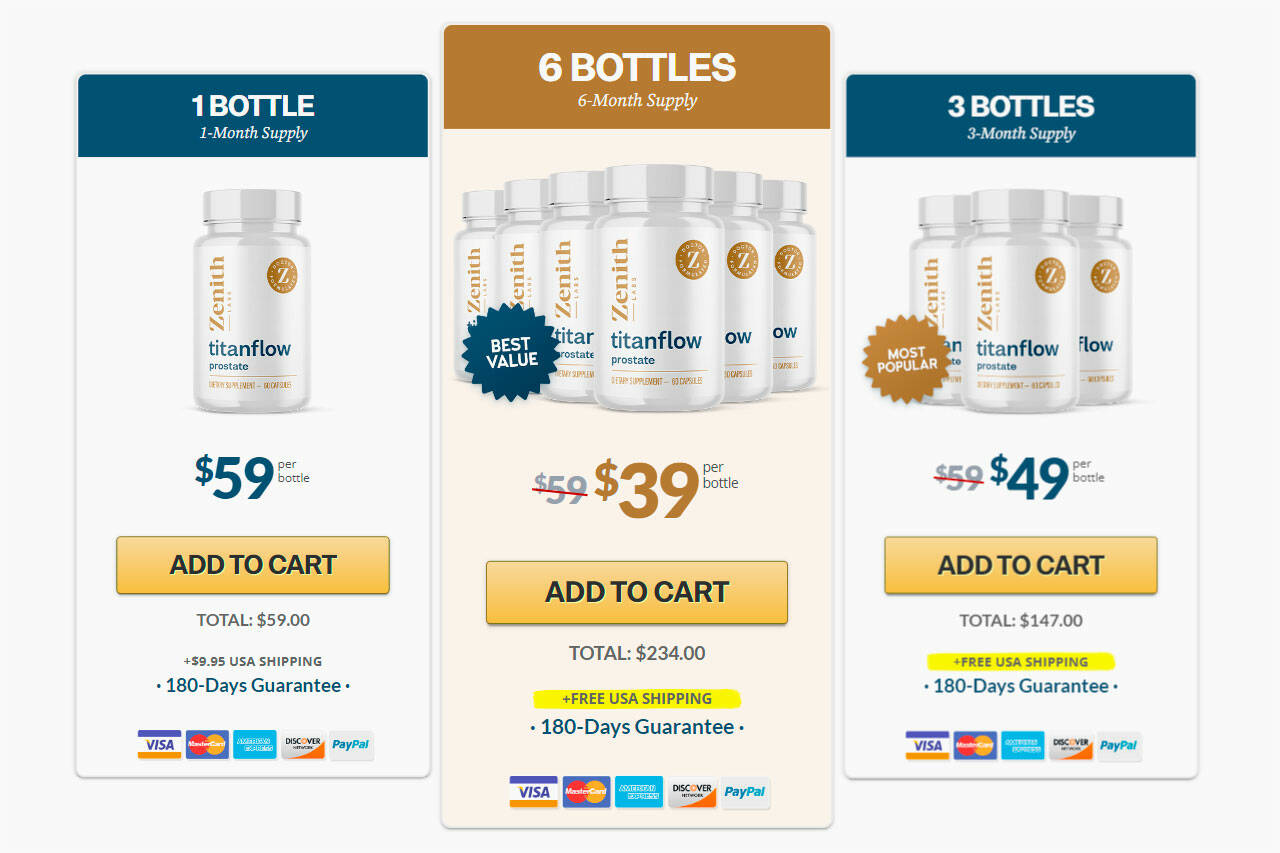
Task: Click the PayPal icon under the 3 Bottles offer
Action: 1119,746
